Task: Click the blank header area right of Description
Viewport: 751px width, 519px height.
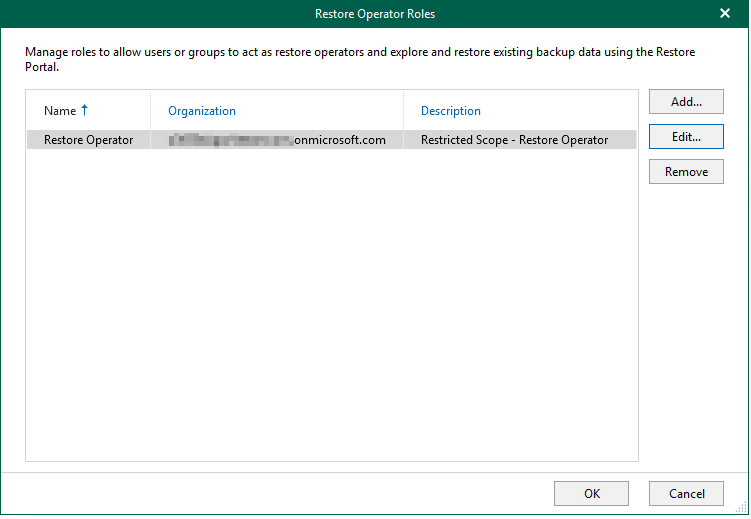Action: (580, 111)
